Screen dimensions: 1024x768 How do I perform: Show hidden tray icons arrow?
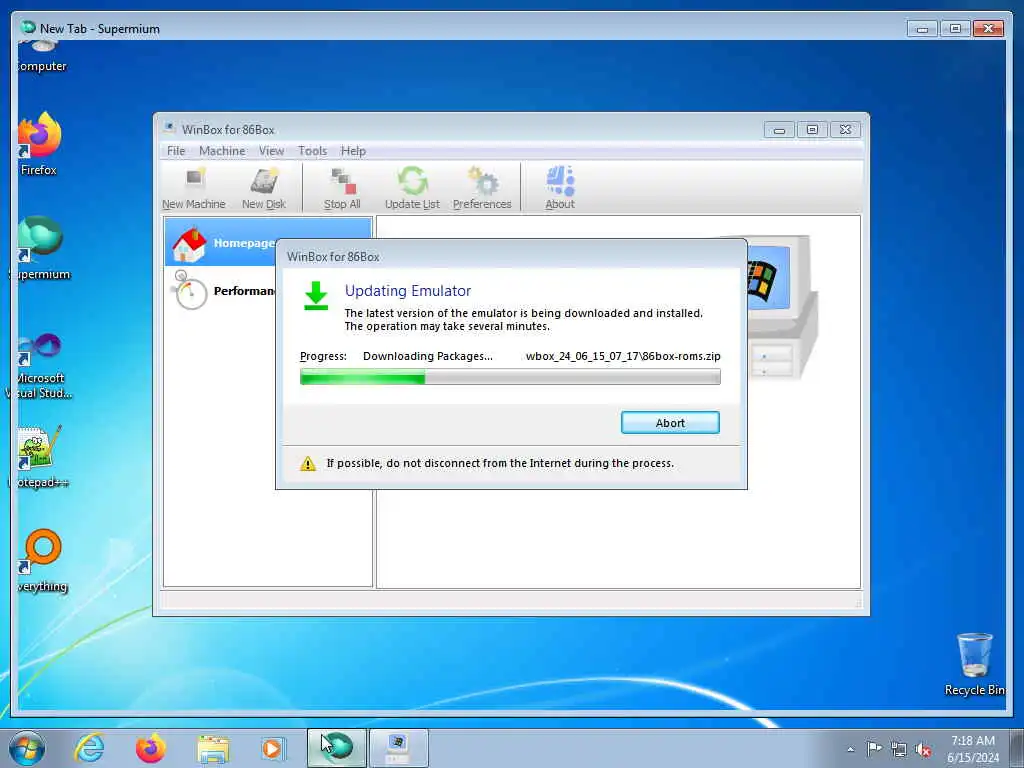click(x=850, y=749)
